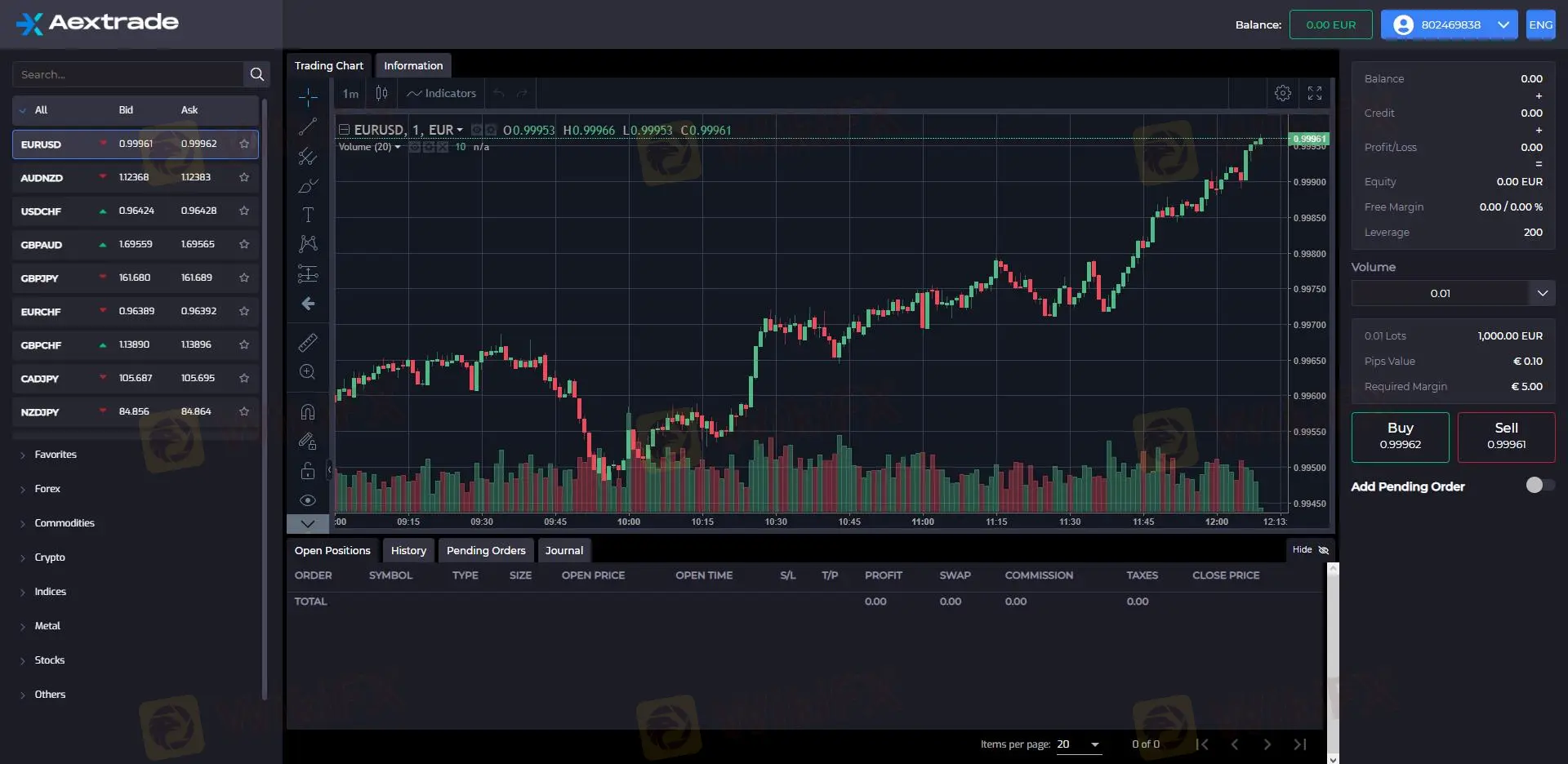Screen dimensions: 1568x764
Task: Open the text annotation tool
Action: (308, 215)
